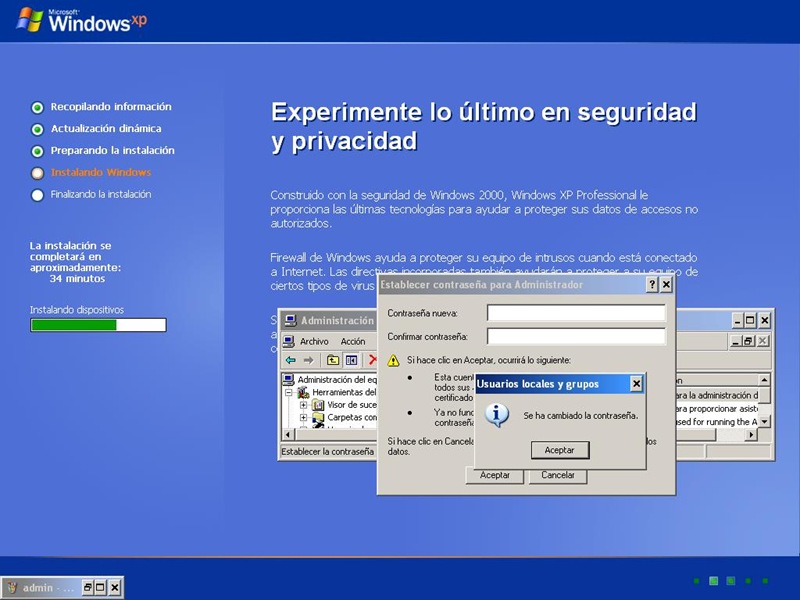Click the yellow warning icon in password dialog
This screenshot has width=800, height=600.
coord(393,360)
